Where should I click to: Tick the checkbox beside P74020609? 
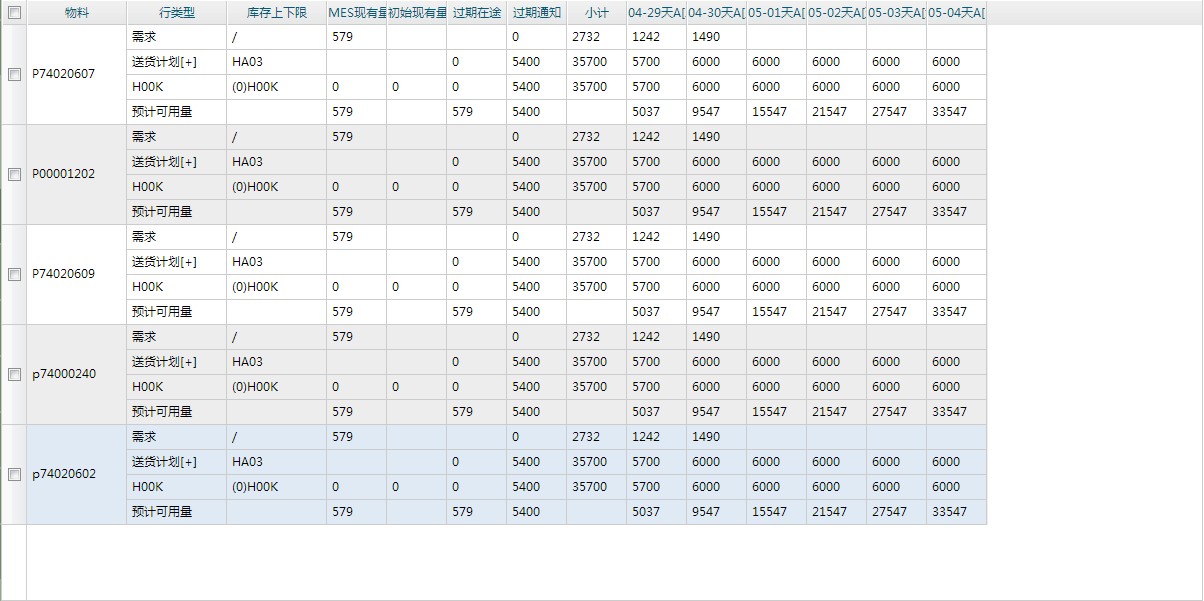point(14,274)
